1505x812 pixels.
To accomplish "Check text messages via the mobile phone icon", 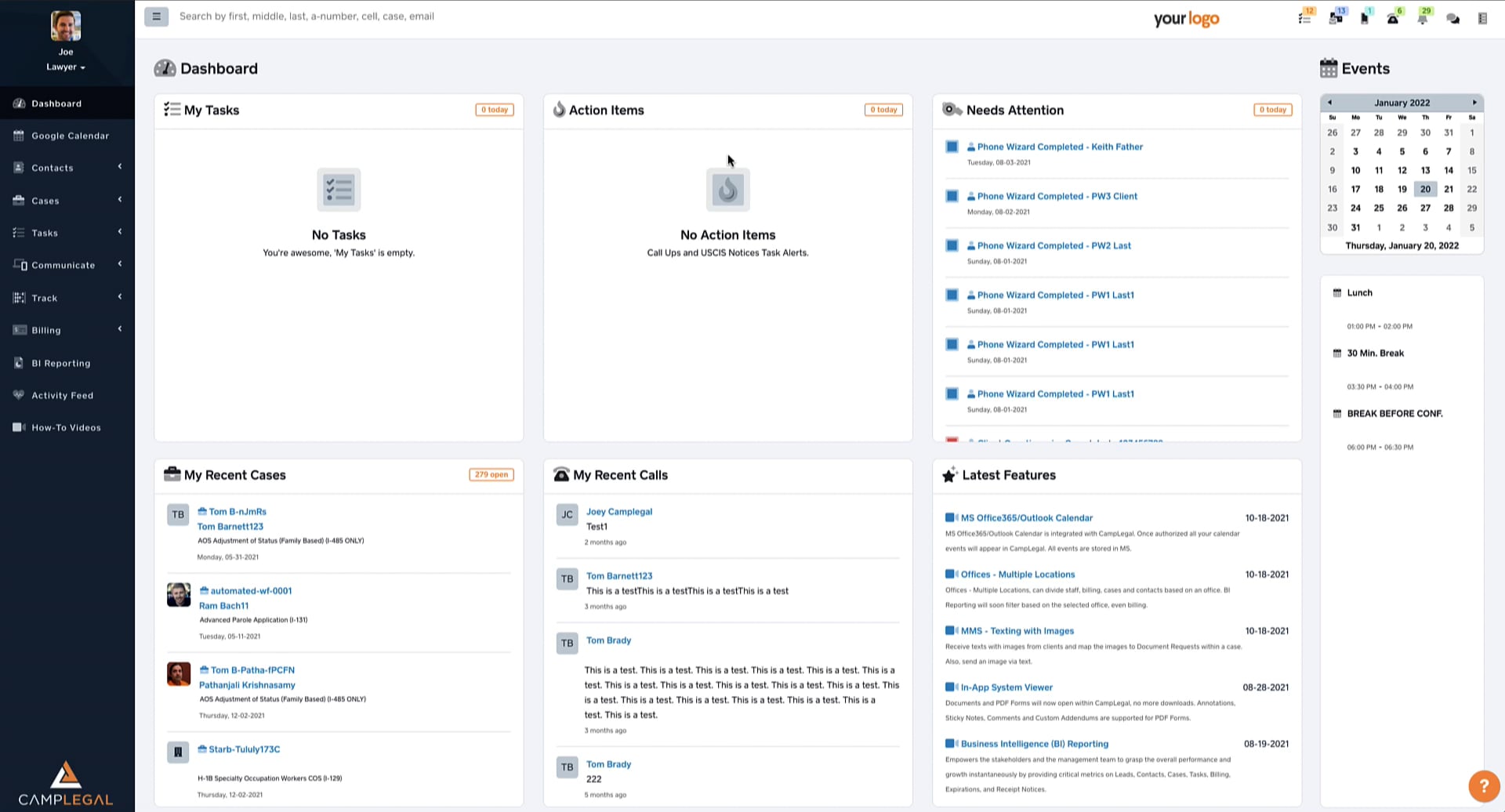I will [x=1364, y=20].
